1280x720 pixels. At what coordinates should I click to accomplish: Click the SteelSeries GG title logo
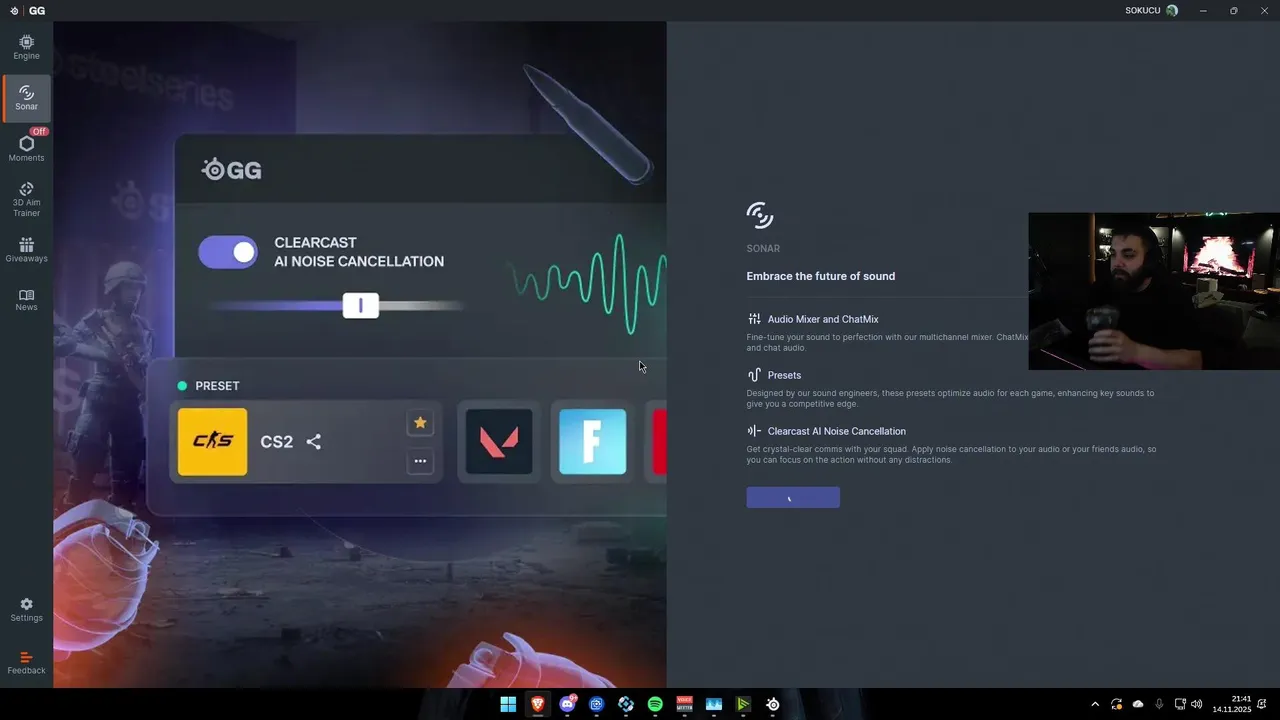point(27,10)
